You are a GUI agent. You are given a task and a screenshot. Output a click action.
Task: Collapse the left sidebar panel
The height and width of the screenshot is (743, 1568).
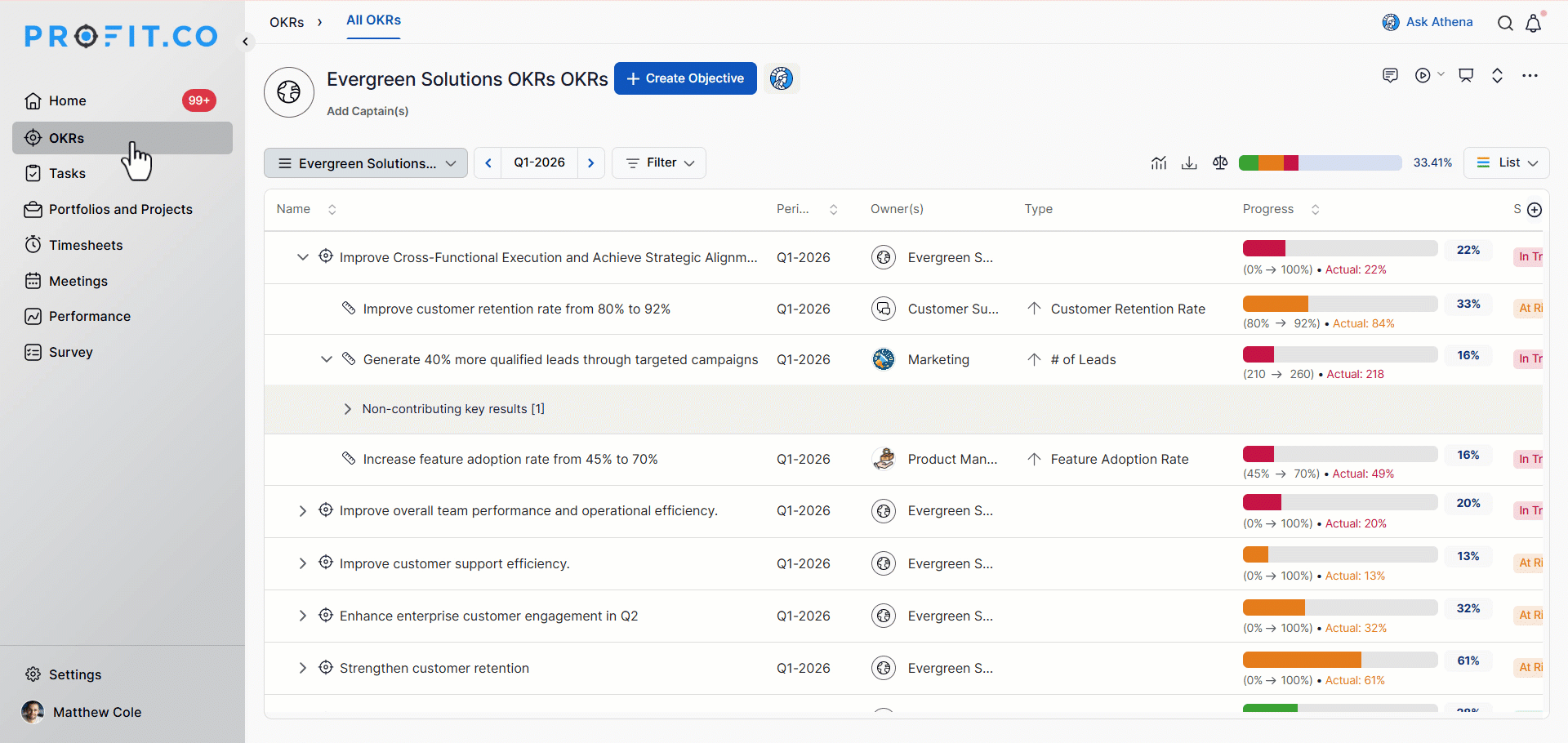tap(245, 42)
